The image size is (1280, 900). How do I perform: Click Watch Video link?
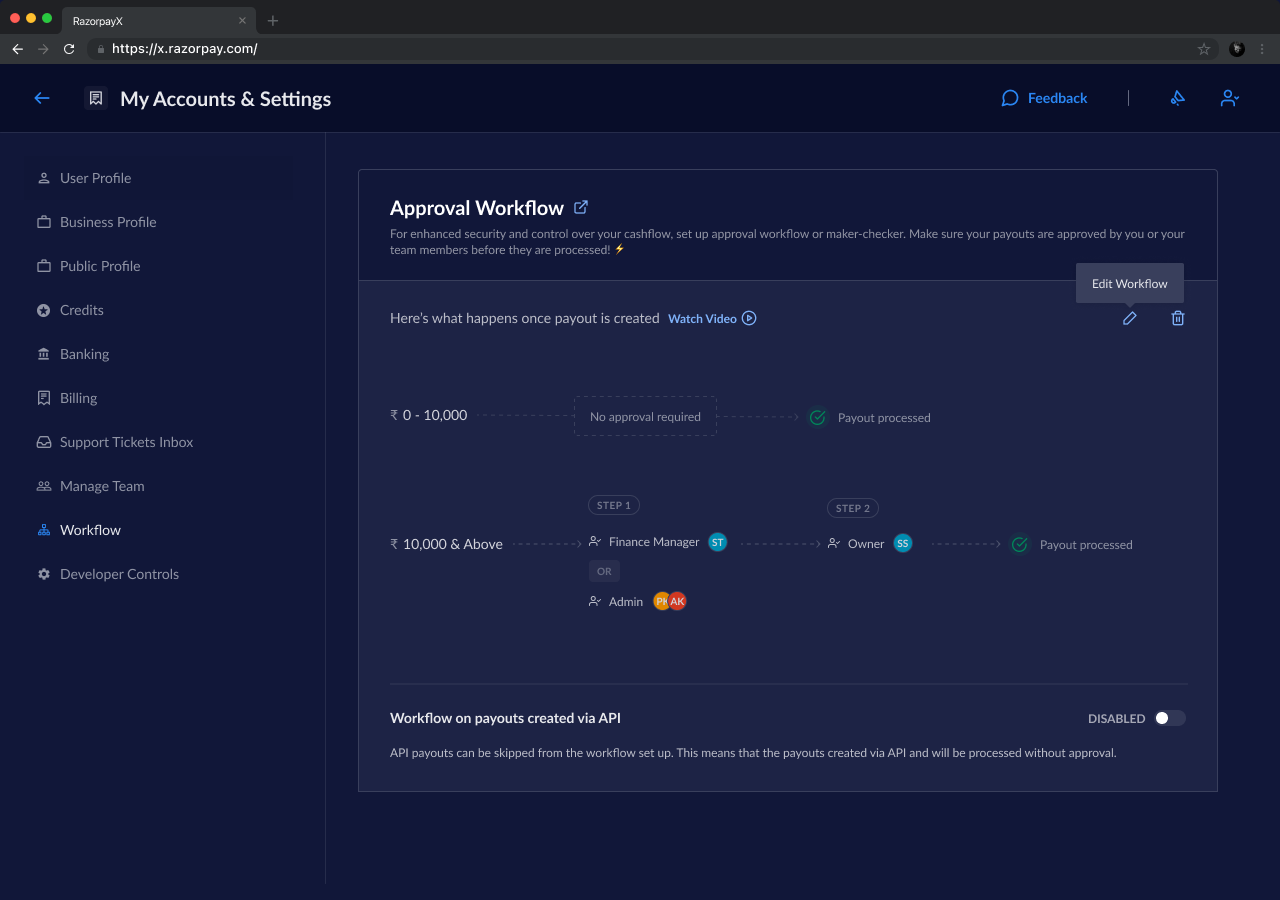(702, 318)
